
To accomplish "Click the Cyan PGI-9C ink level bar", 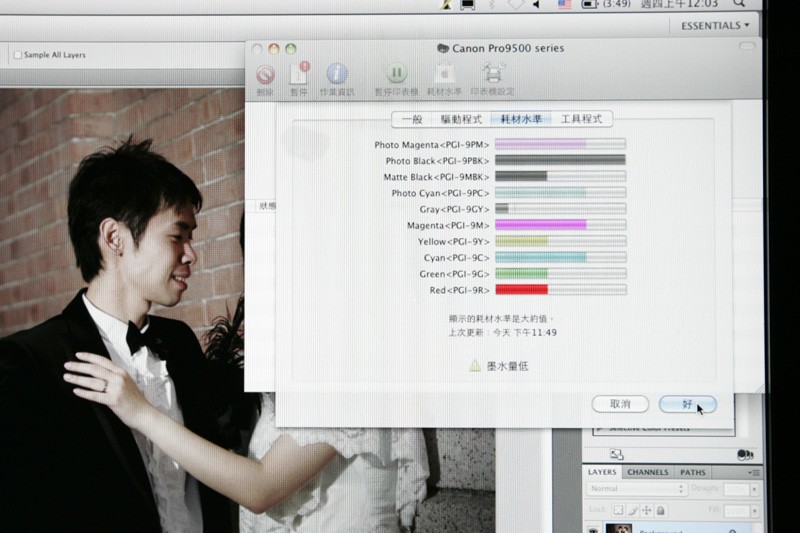I will (560, 258).
